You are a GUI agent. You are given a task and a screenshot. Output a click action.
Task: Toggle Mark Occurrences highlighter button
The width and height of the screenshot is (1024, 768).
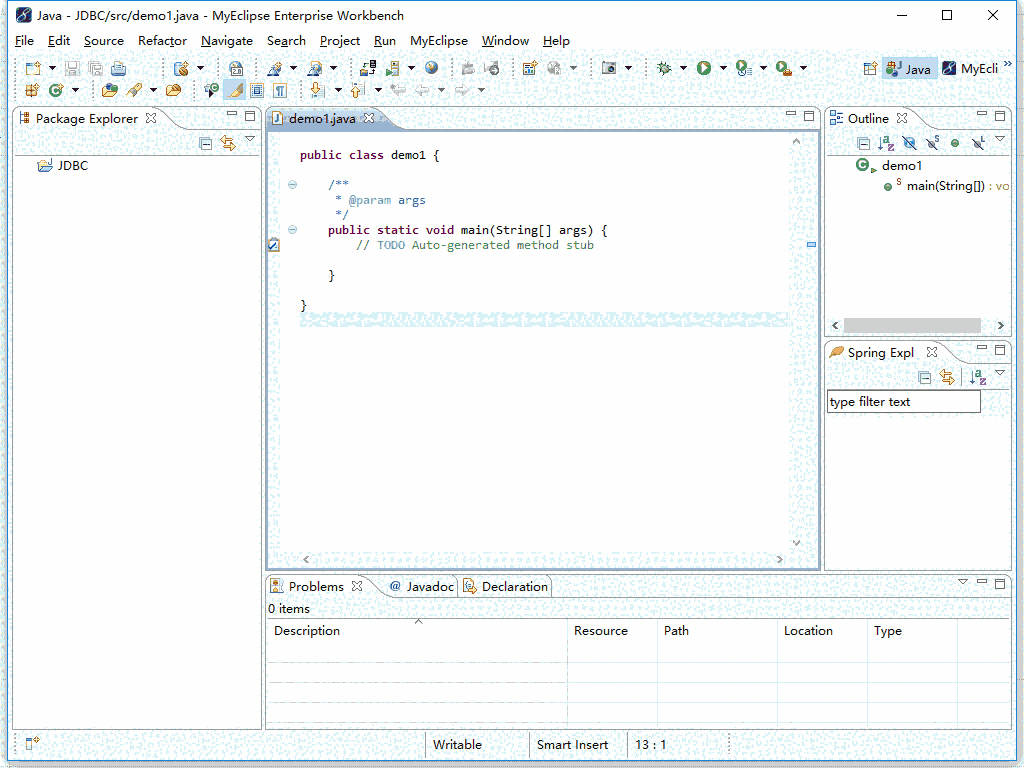click(x=234, y=90)
